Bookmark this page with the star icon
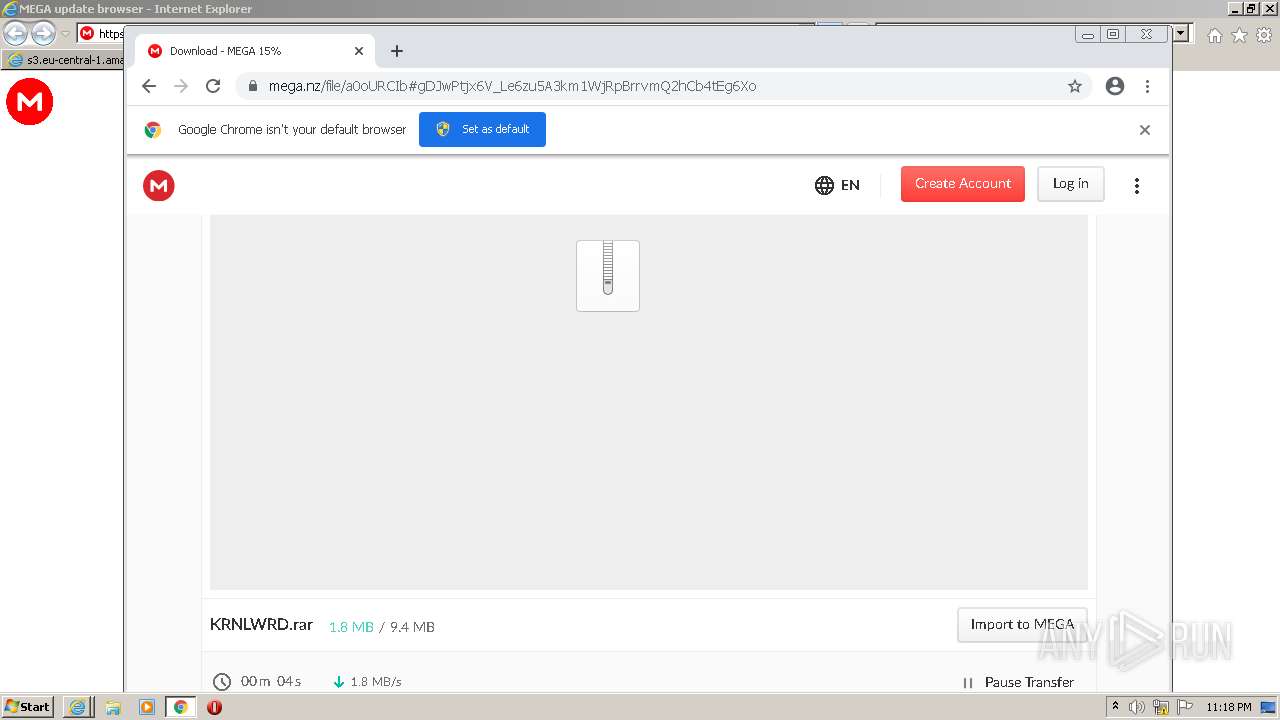This screenshot has width=1280, height=720. click(1075, 86)
